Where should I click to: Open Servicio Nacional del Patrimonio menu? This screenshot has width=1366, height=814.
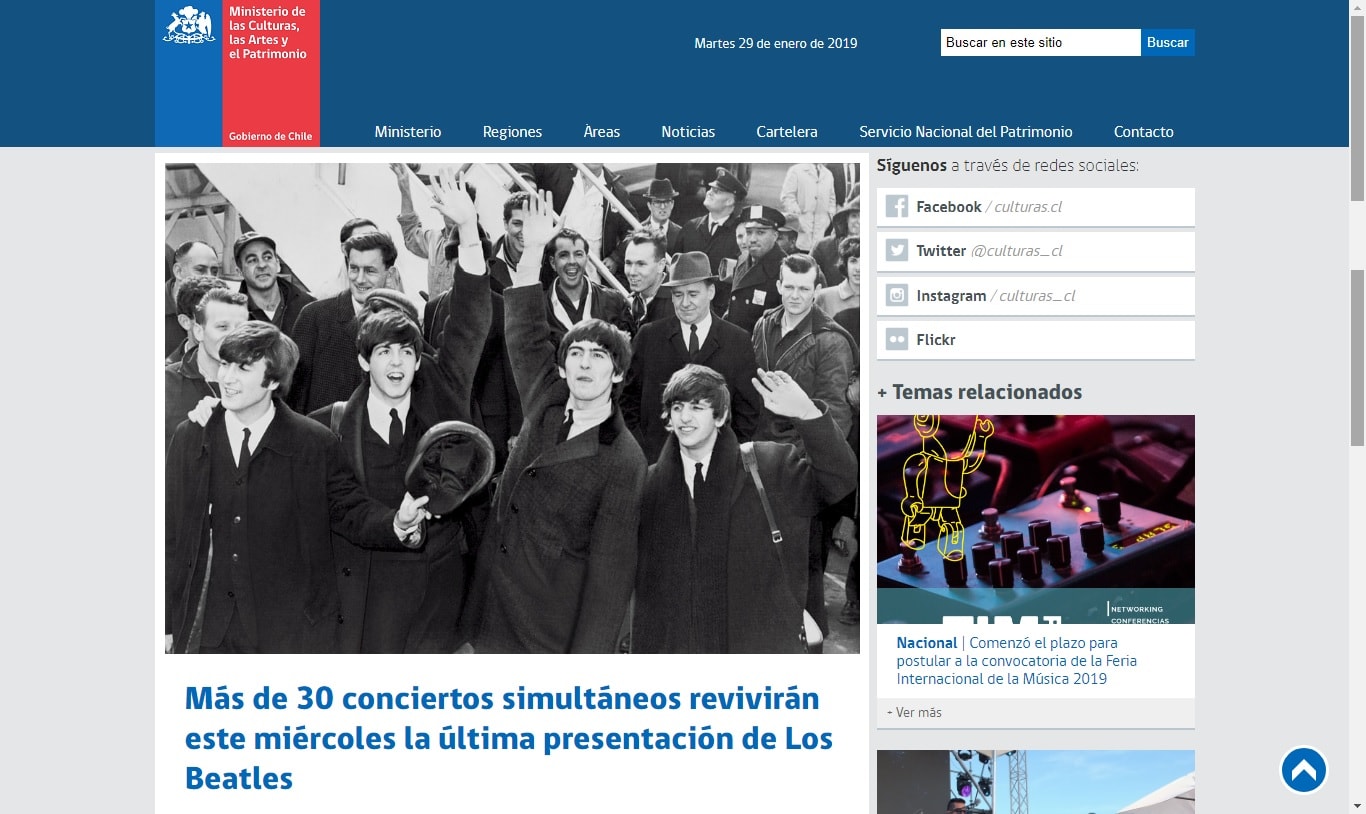tap(965, 132)
